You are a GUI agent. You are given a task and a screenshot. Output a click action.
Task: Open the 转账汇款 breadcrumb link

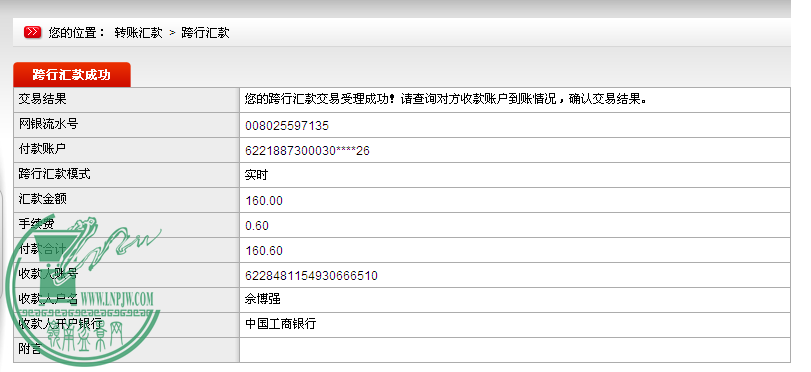[x=138, y=33]
